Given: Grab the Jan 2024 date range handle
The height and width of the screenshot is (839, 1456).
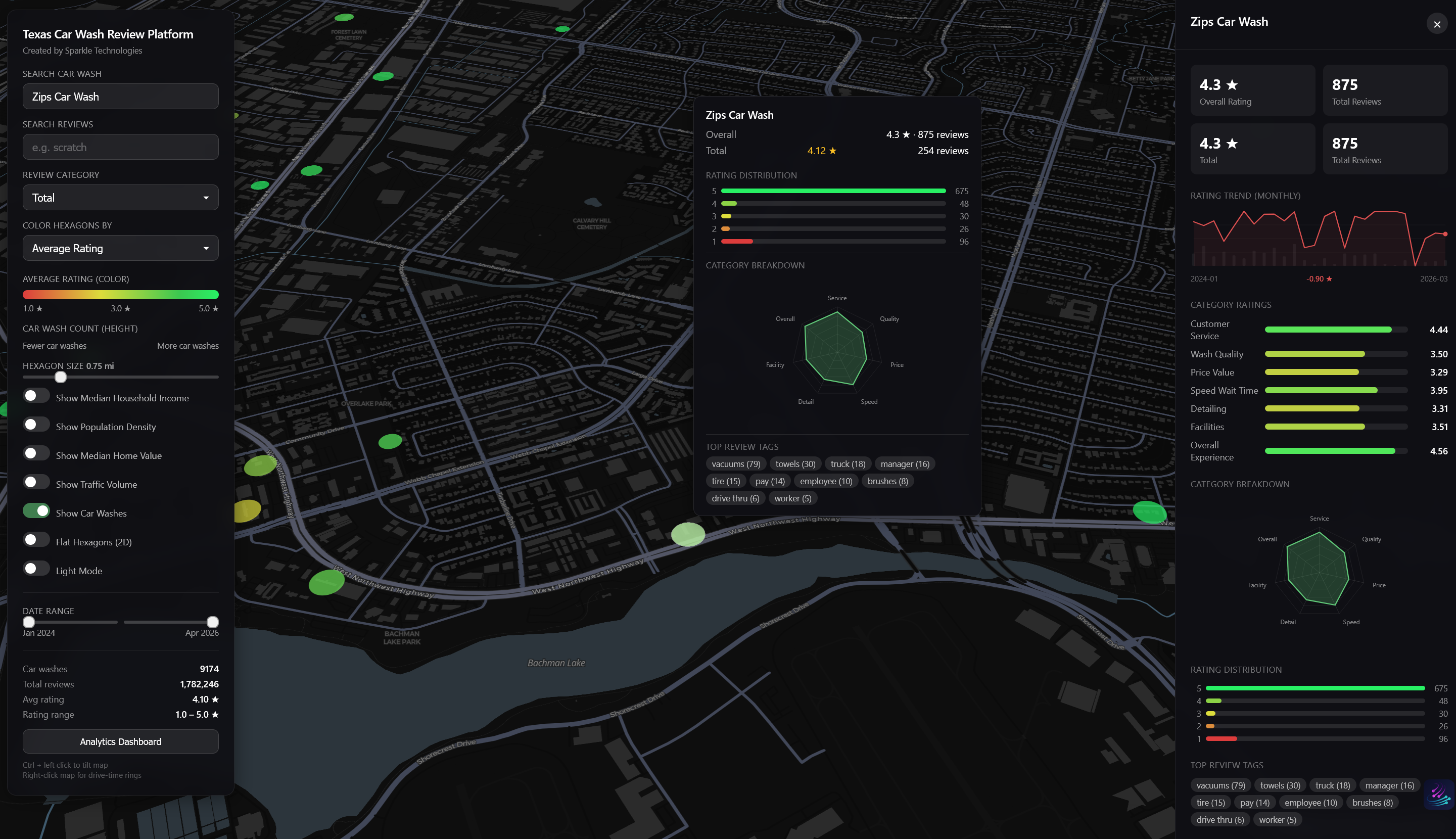Looking at the screenshot, I should [29, 622].
